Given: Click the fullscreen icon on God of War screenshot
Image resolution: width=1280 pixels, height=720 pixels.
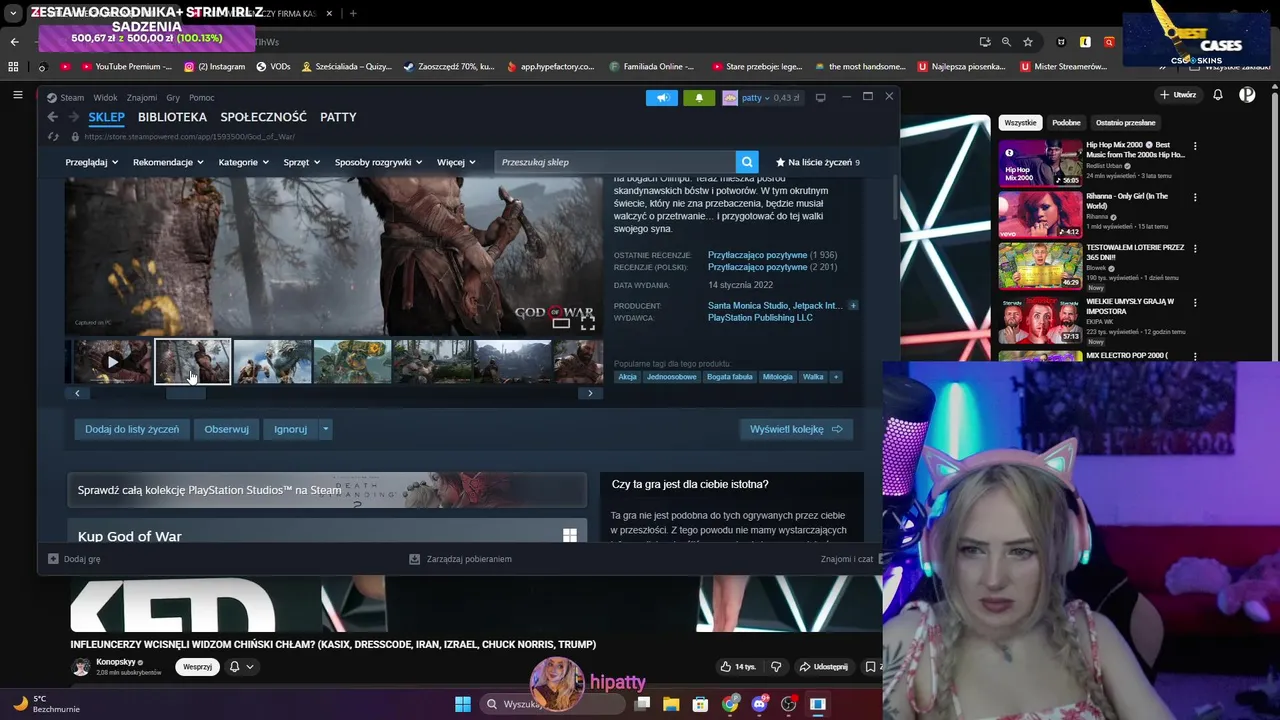Looking at the screenshot, I should [587, 323].
